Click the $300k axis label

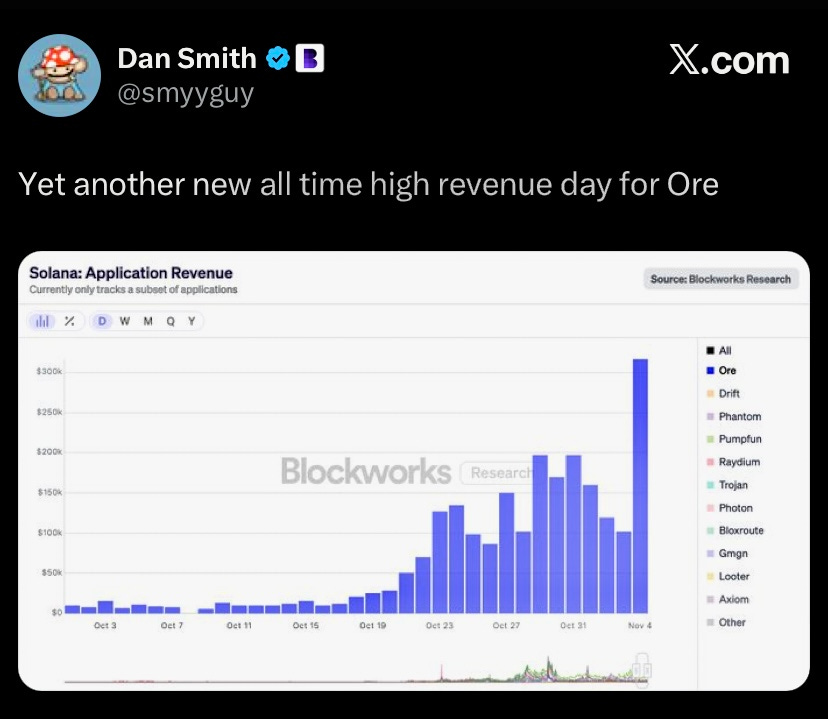[x=49, y=371]
